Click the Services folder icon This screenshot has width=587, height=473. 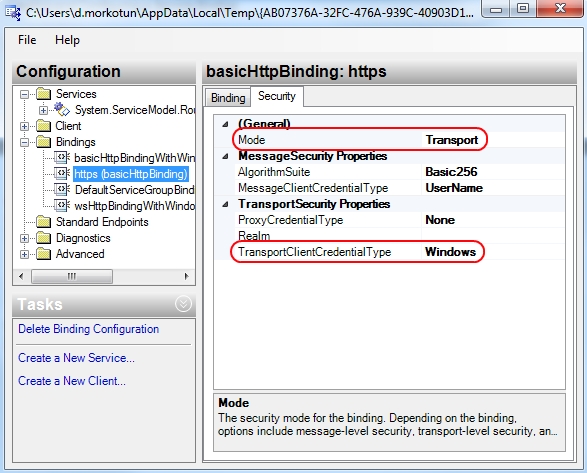pos(43,94)
